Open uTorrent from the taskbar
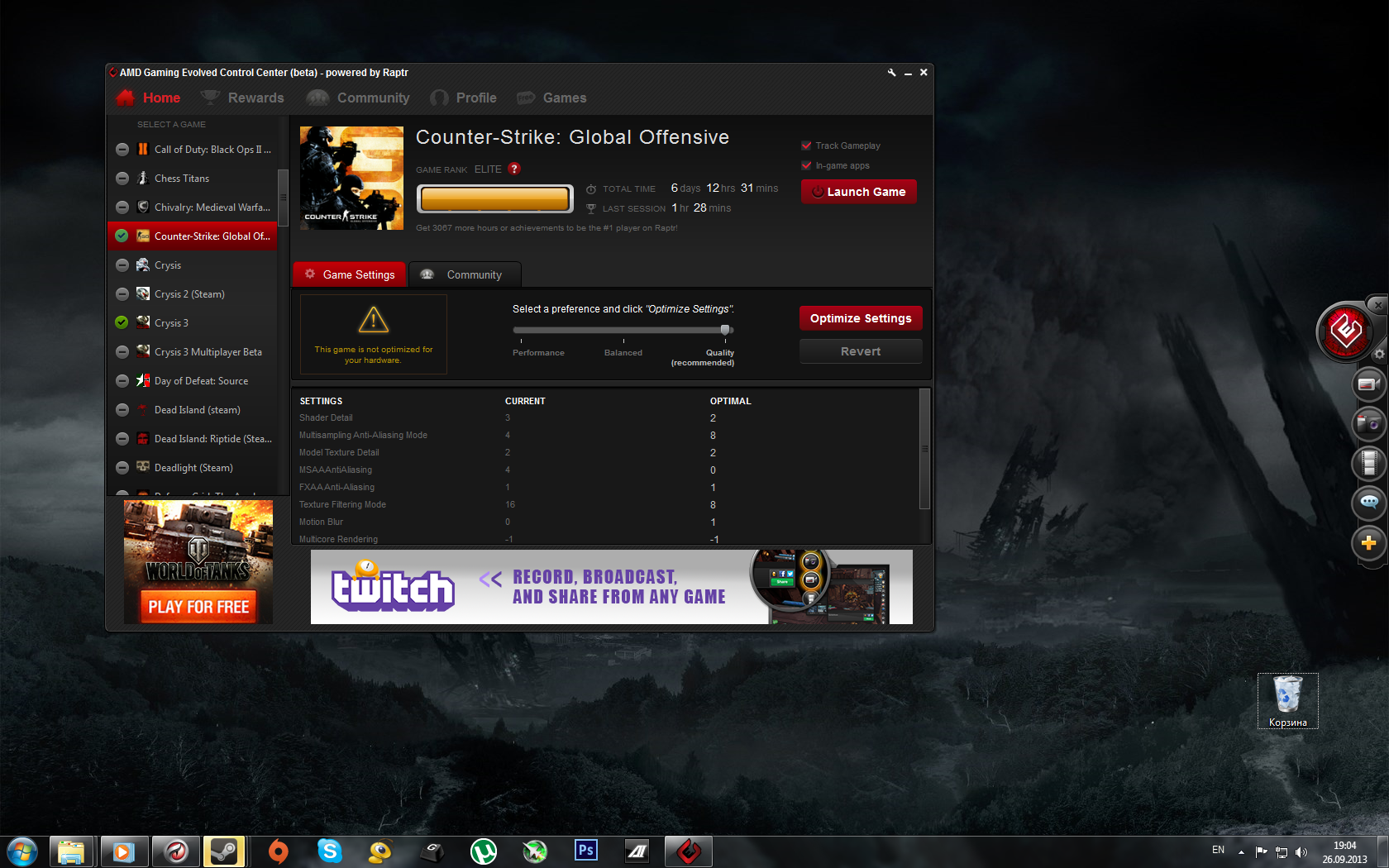The height and width of the screenshot is (868, 1389). click(484, 851)
